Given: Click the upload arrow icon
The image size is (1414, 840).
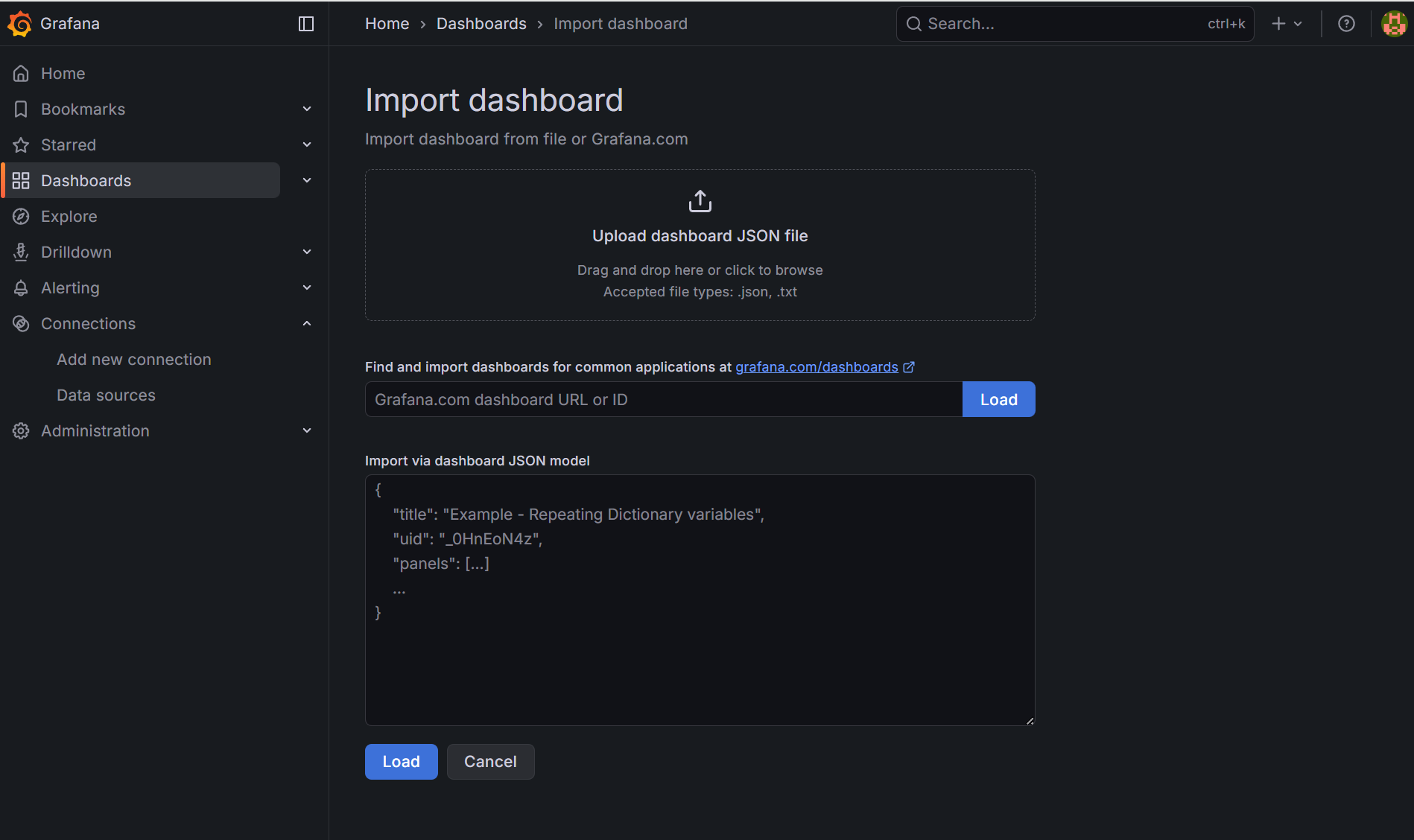Looking at the screenshot, I should (700, 201).
